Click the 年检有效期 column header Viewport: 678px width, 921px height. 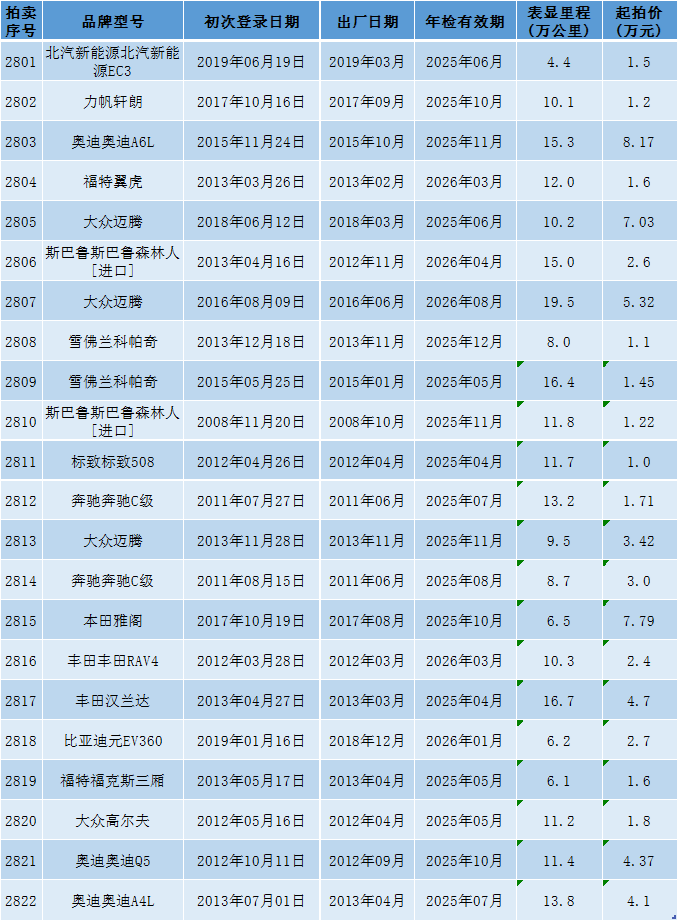(465, 21)
